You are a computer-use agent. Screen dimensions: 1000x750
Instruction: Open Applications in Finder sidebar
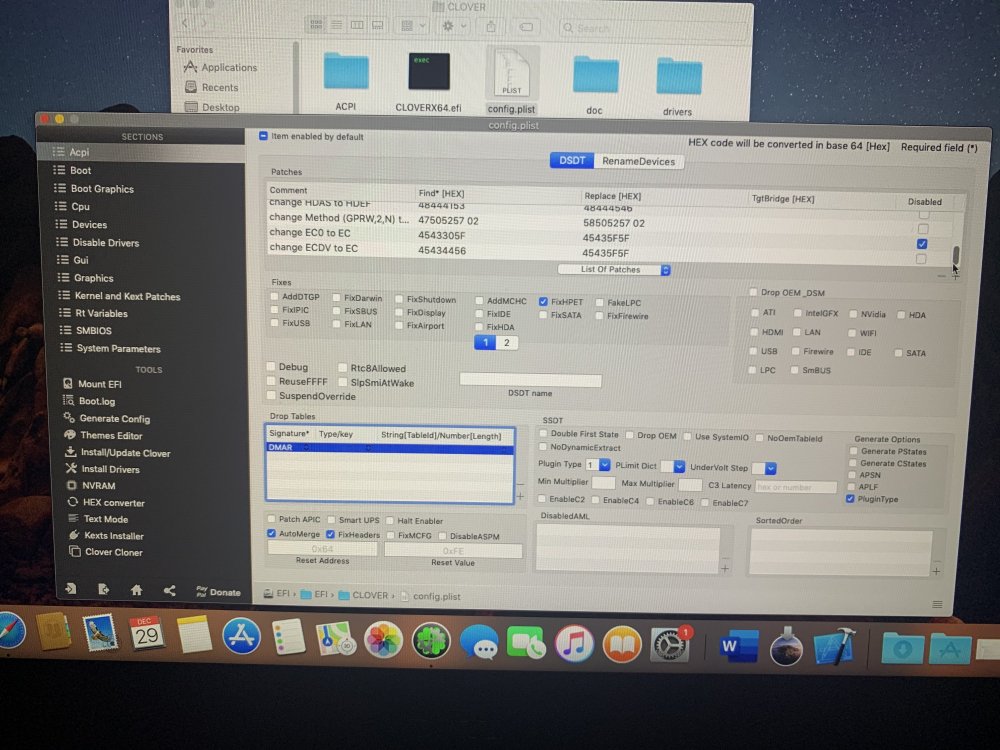click(x=221, y=67)
